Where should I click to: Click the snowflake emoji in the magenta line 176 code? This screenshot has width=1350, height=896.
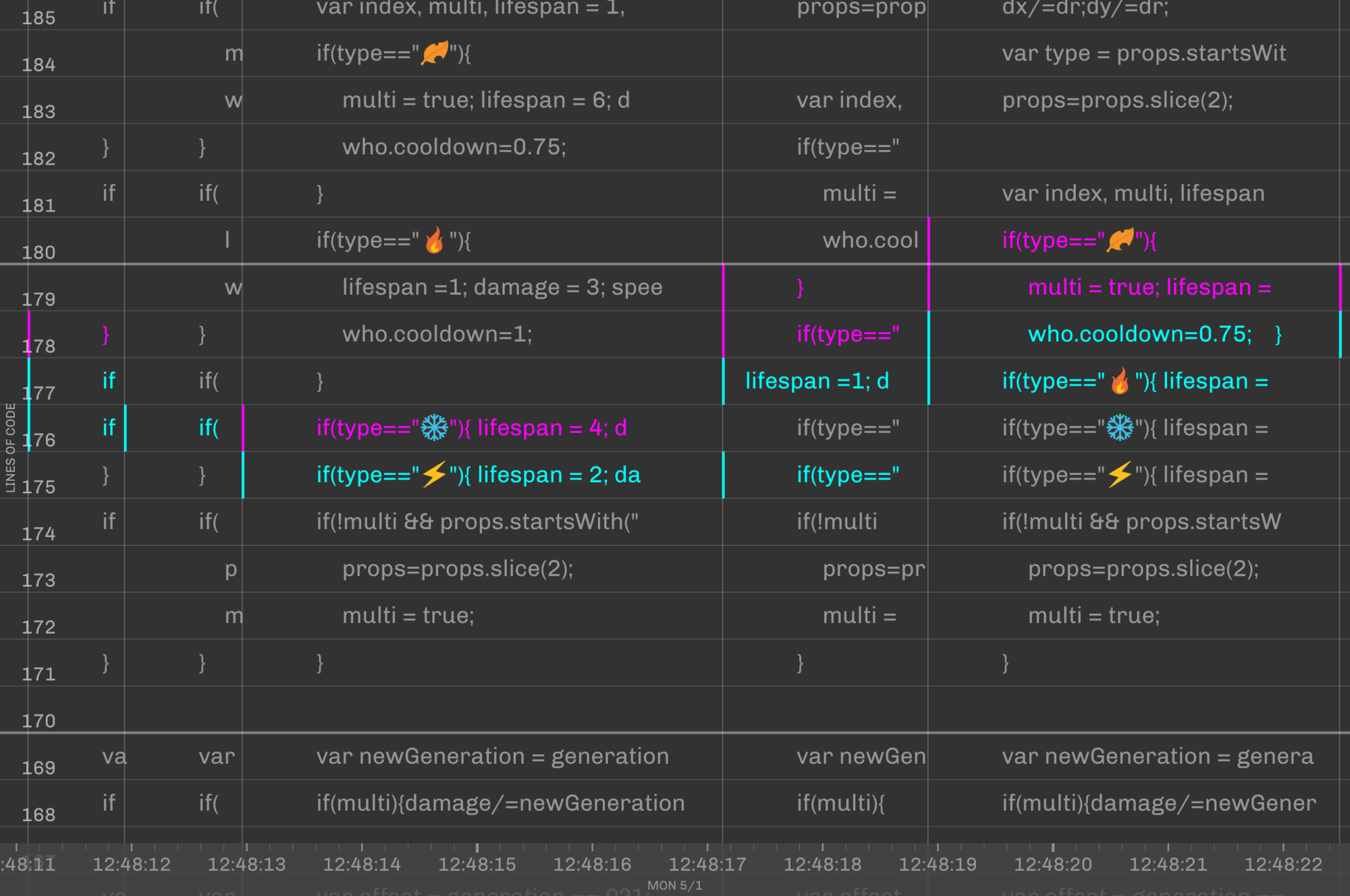click(x=434, y=428)
